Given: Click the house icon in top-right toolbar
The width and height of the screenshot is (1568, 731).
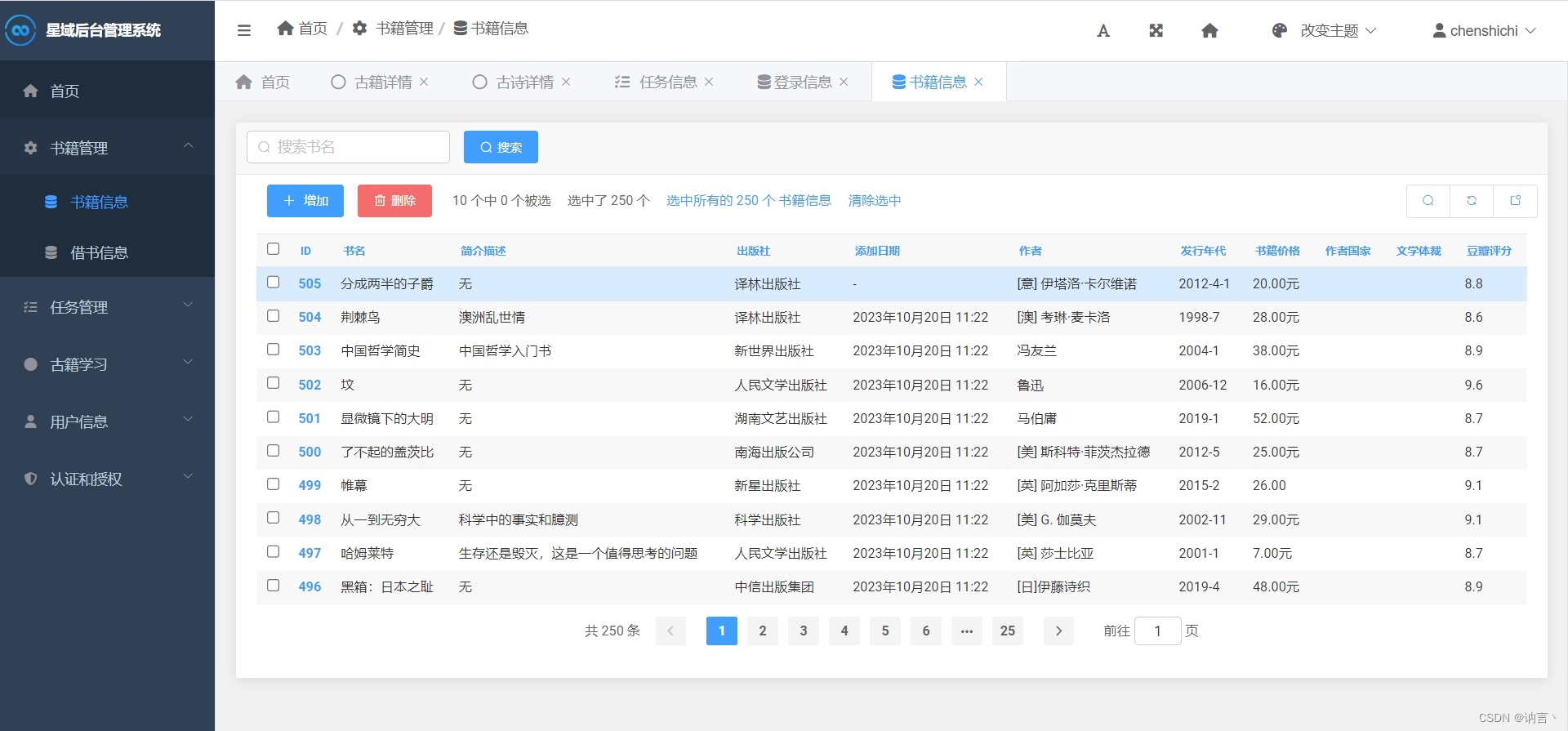Looking at the screenshot, I should 1209,31.
